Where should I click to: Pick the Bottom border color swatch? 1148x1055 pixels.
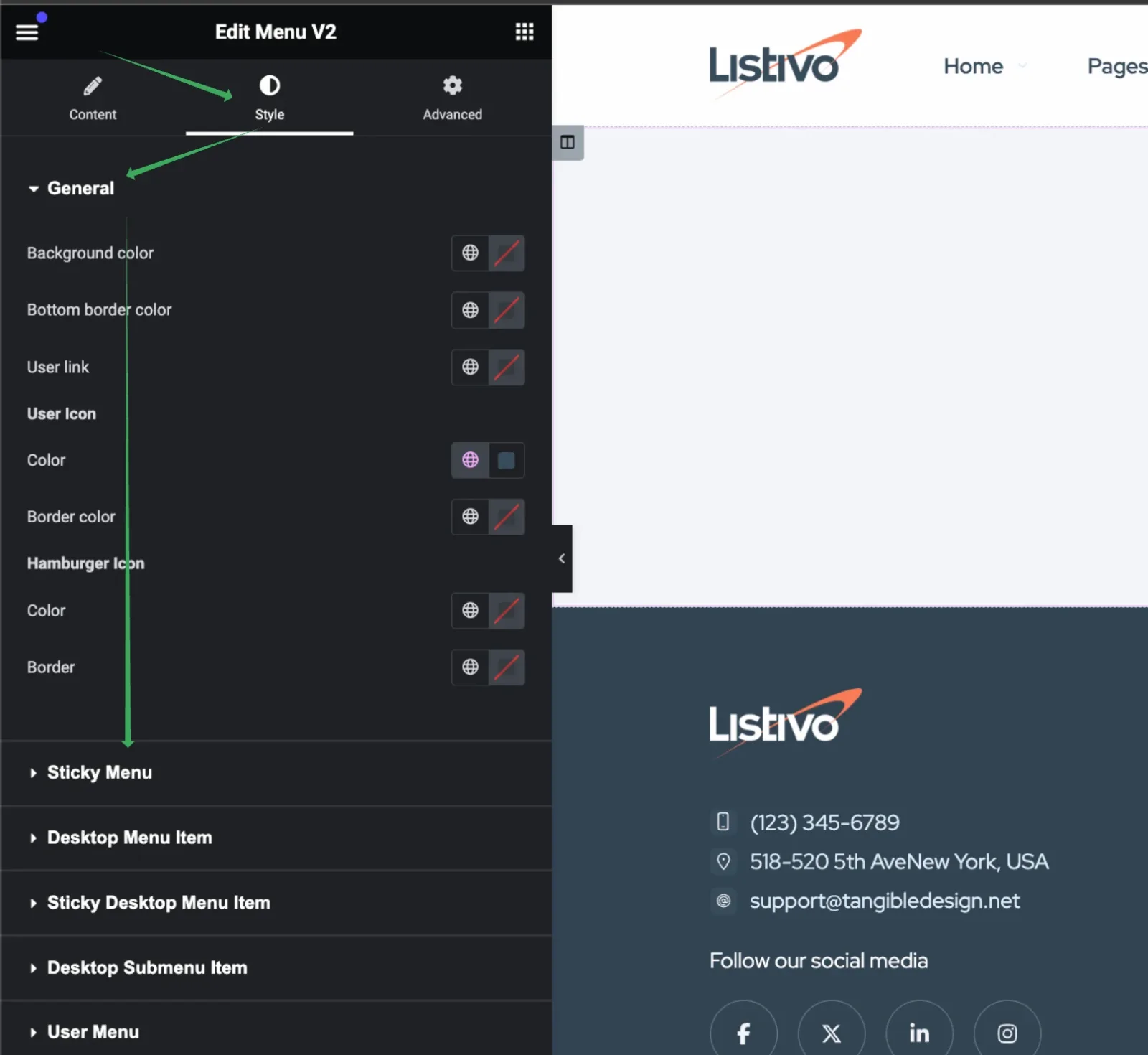click(507, 310)
